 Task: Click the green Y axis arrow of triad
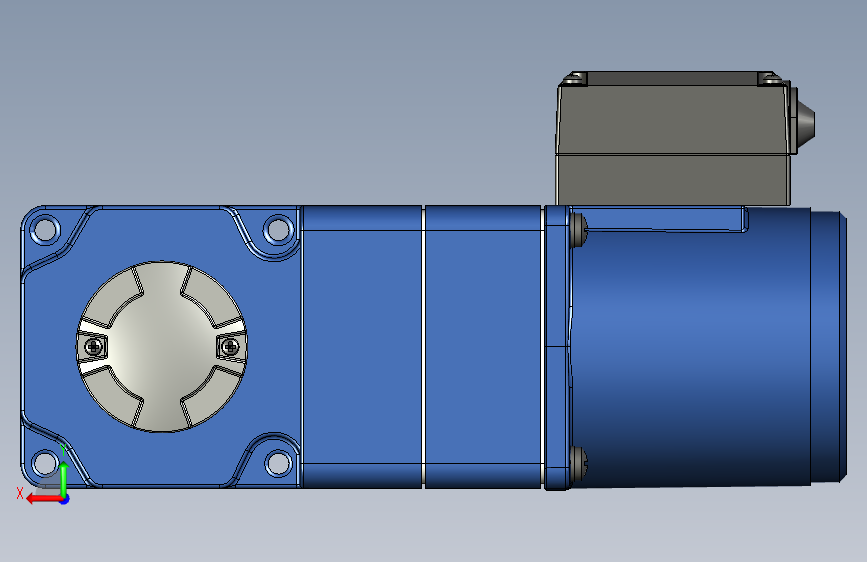point(64,478)
